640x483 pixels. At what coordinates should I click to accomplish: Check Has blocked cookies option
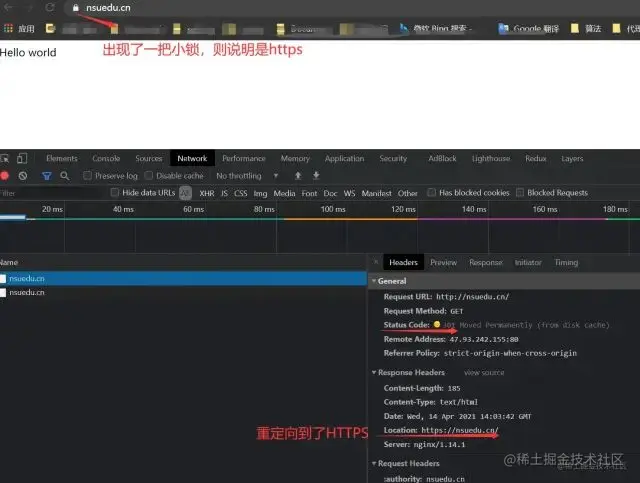coord(431,192)
